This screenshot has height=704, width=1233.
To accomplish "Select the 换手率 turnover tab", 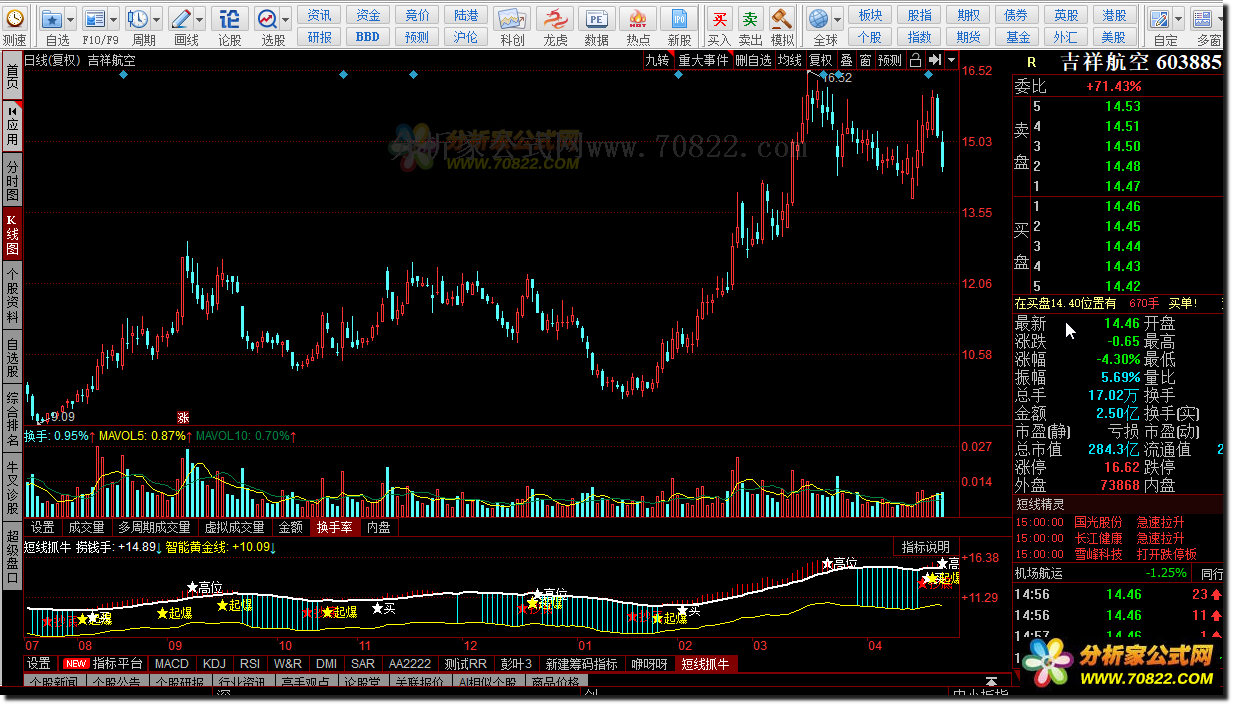I will pos(334,527).
